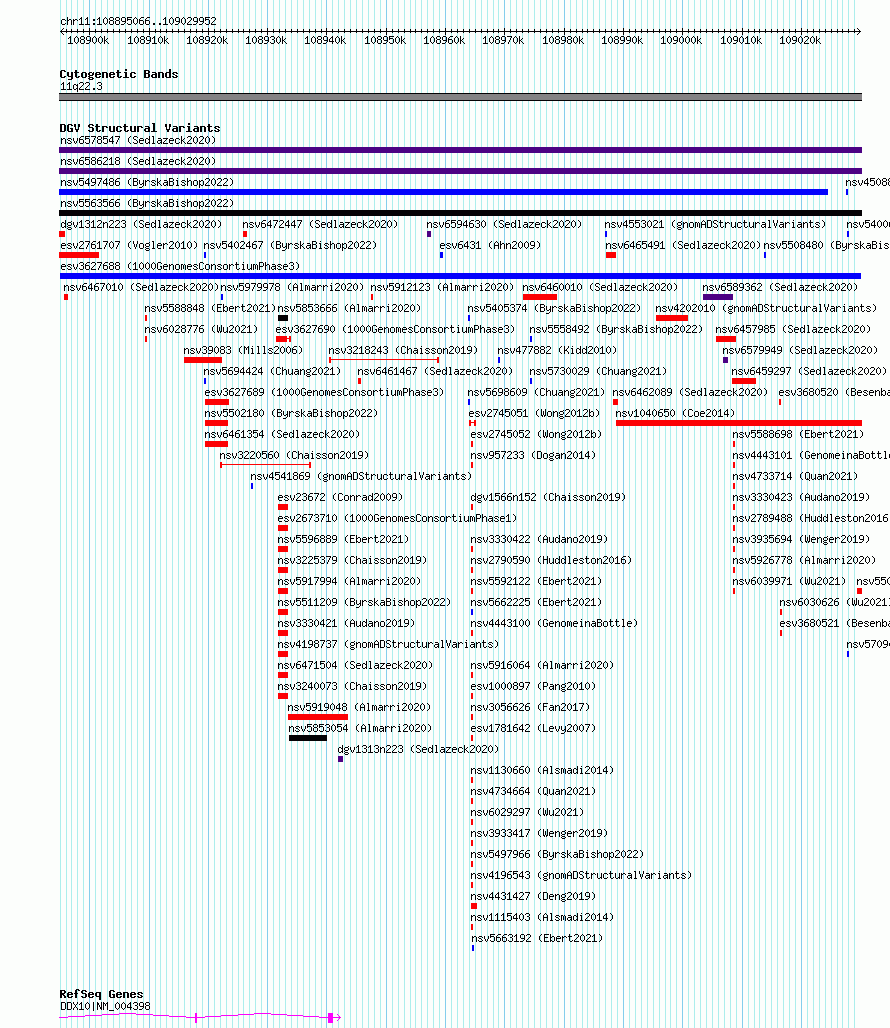Click the red bar under nsv1040650

pos(739,423)
